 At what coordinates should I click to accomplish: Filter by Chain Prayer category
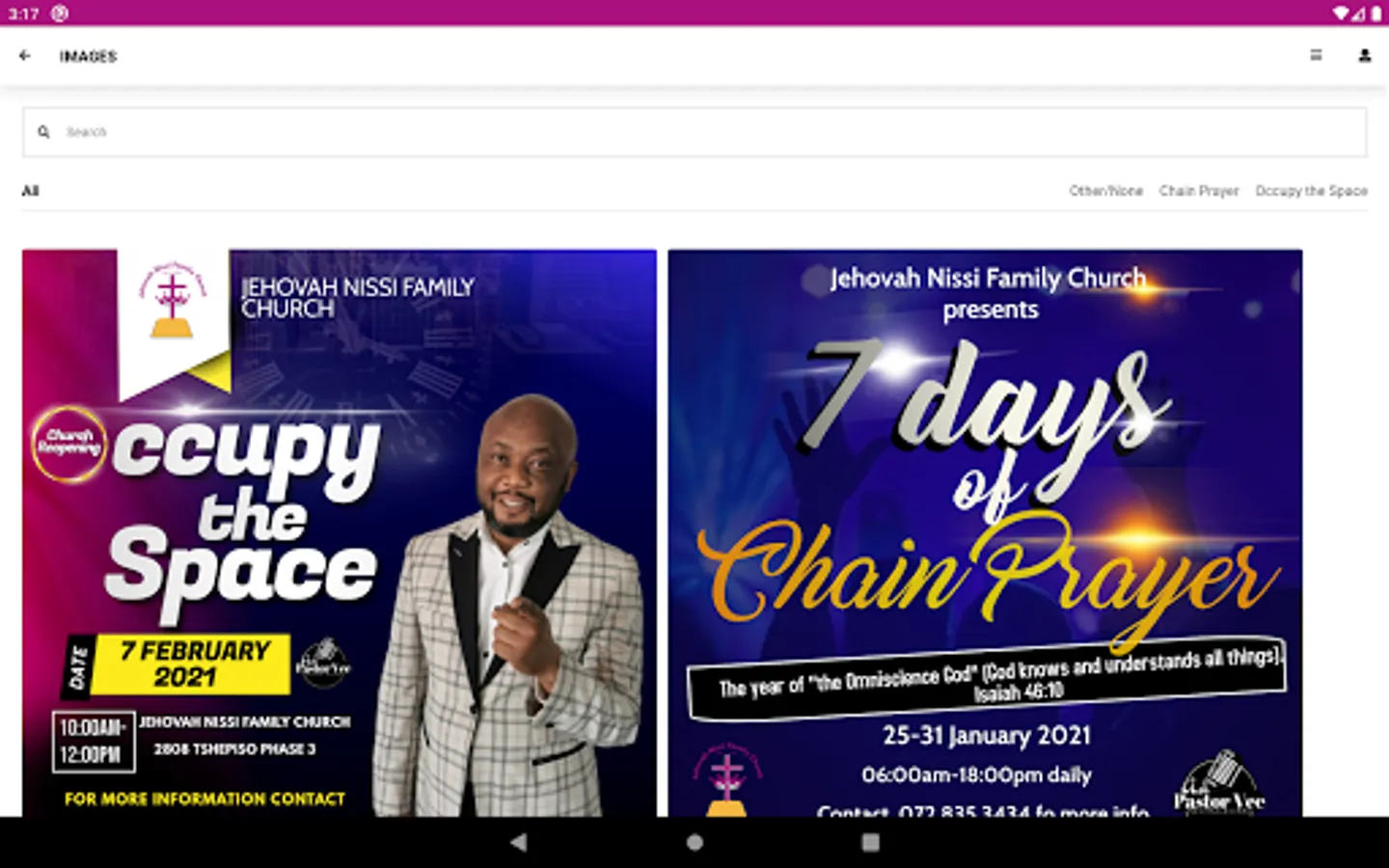(x=1199, y=191)
